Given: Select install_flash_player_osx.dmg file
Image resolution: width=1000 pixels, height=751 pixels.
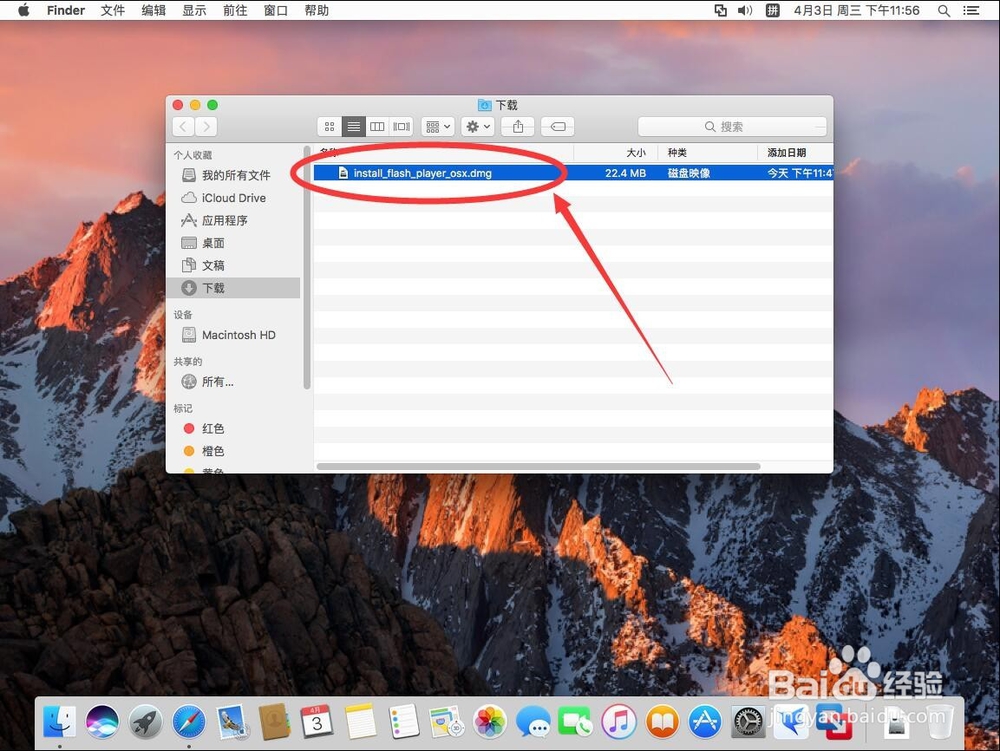Looking at the screenshot, I should 422,173.
